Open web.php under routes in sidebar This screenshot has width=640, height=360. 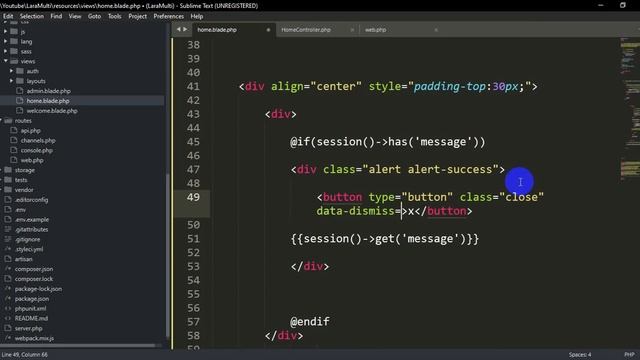(32, 160)
